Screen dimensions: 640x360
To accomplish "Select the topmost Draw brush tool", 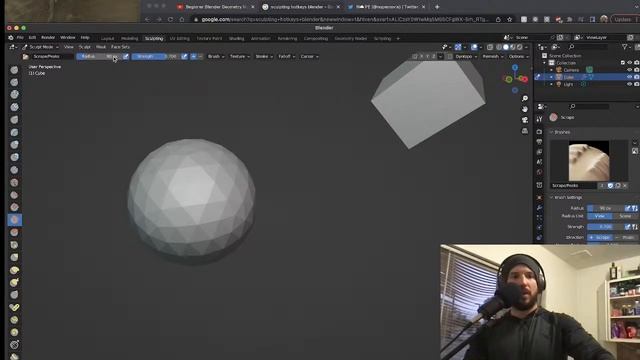I will coord(14,70).
